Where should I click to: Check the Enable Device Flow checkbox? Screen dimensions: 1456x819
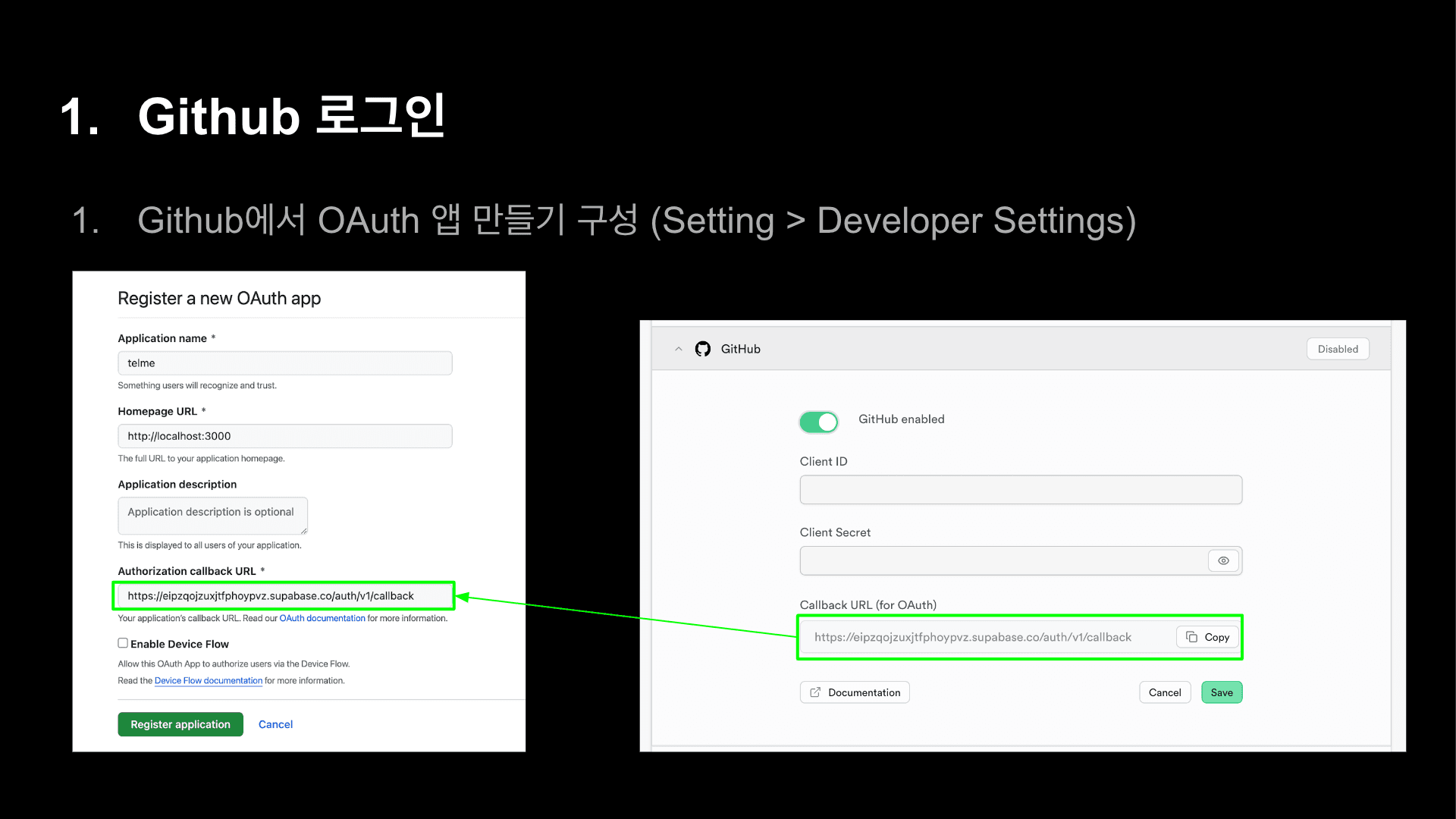click(123, 643)
